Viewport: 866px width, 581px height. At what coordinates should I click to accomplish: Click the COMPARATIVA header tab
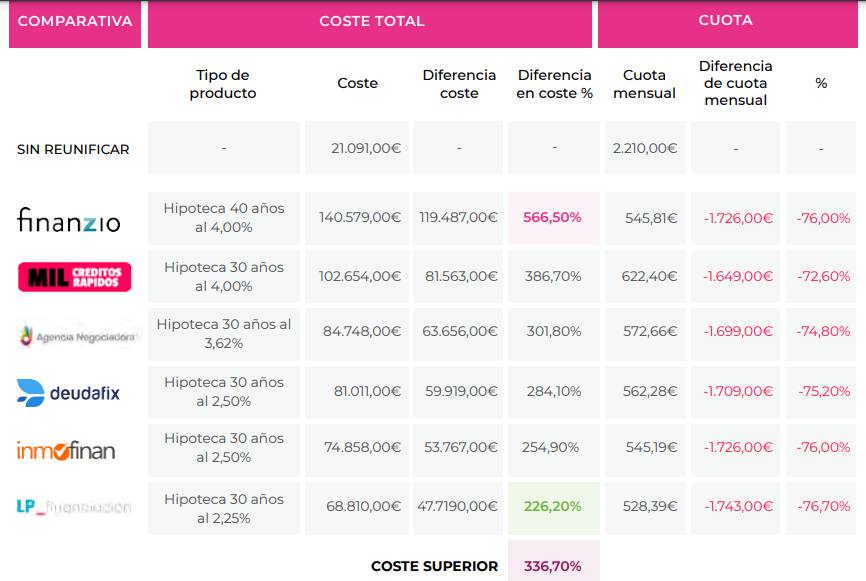(75, 22)
